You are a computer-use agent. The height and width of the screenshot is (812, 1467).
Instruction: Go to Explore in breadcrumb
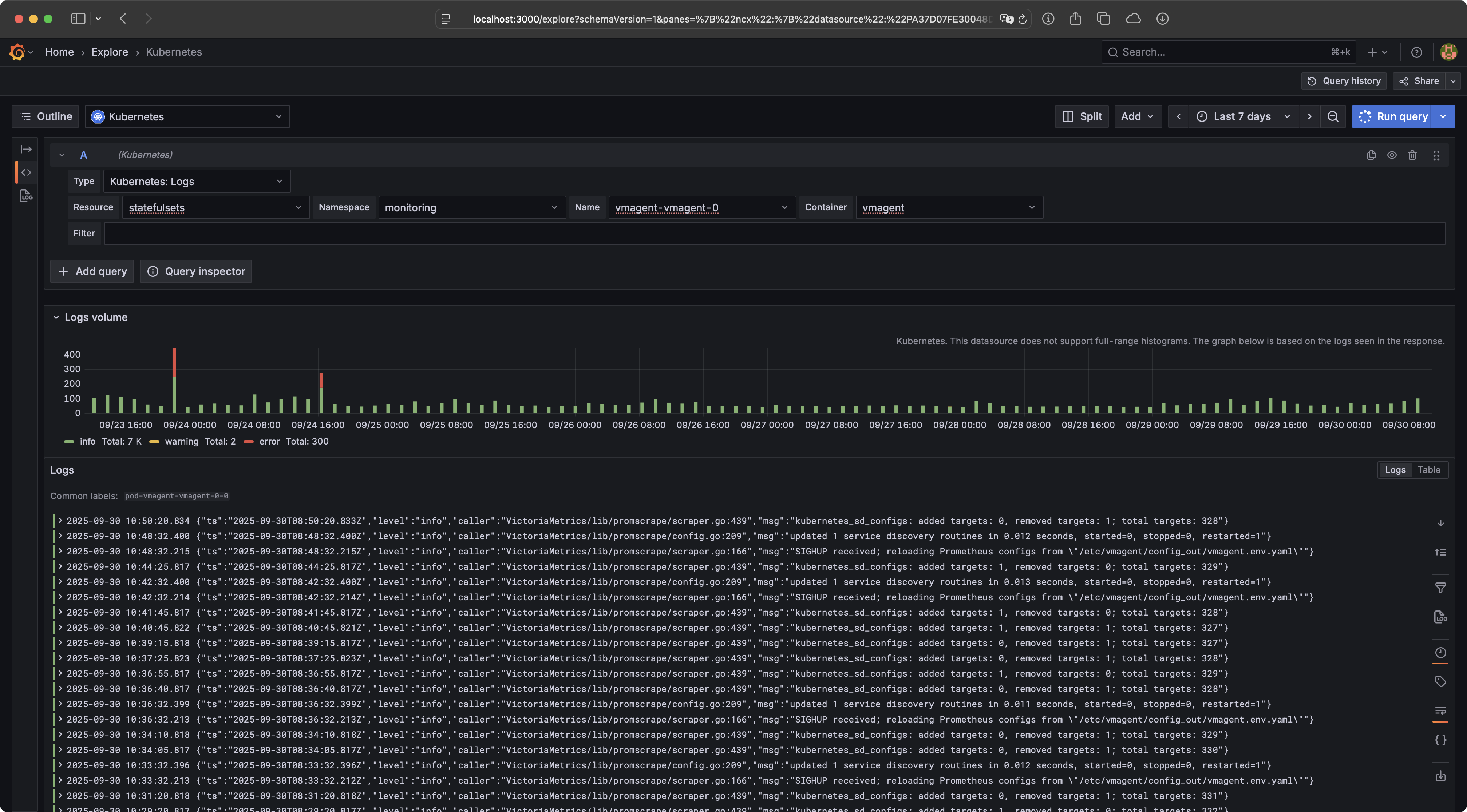tap(109, 52)
